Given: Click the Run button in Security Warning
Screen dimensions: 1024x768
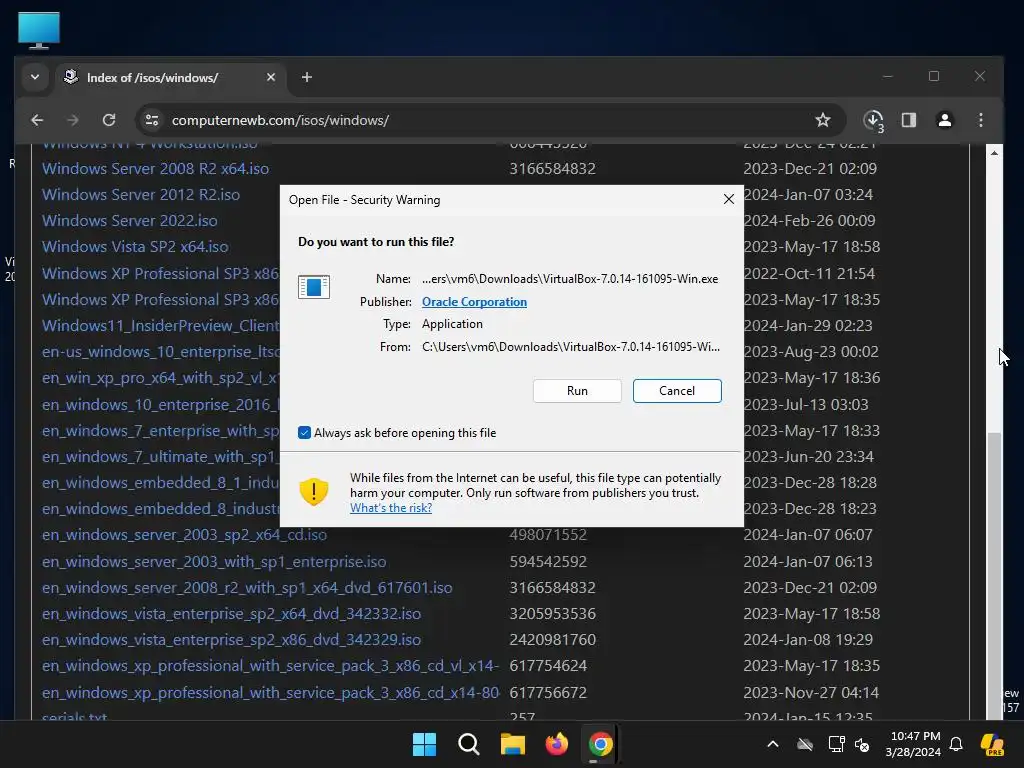Looking at the screenshot, I should click(577, 391).
